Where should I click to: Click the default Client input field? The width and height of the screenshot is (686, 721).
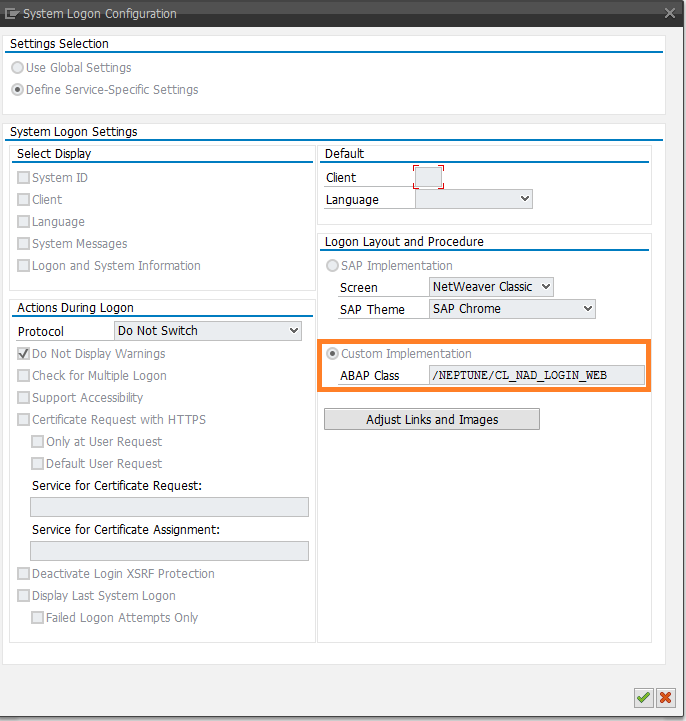[428, 178]
